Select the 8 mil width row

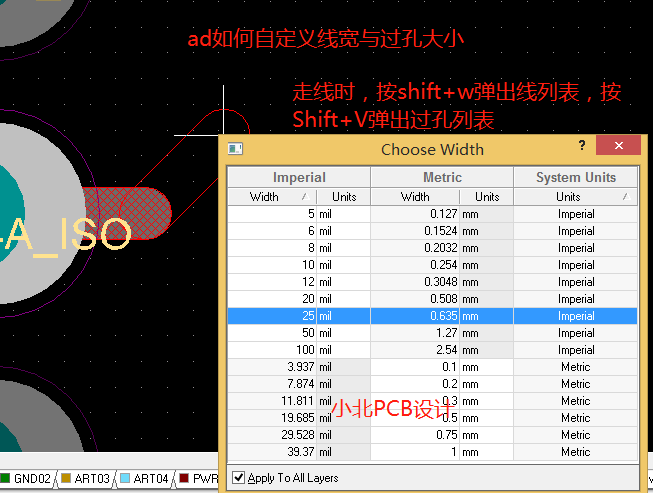(432, 248)
